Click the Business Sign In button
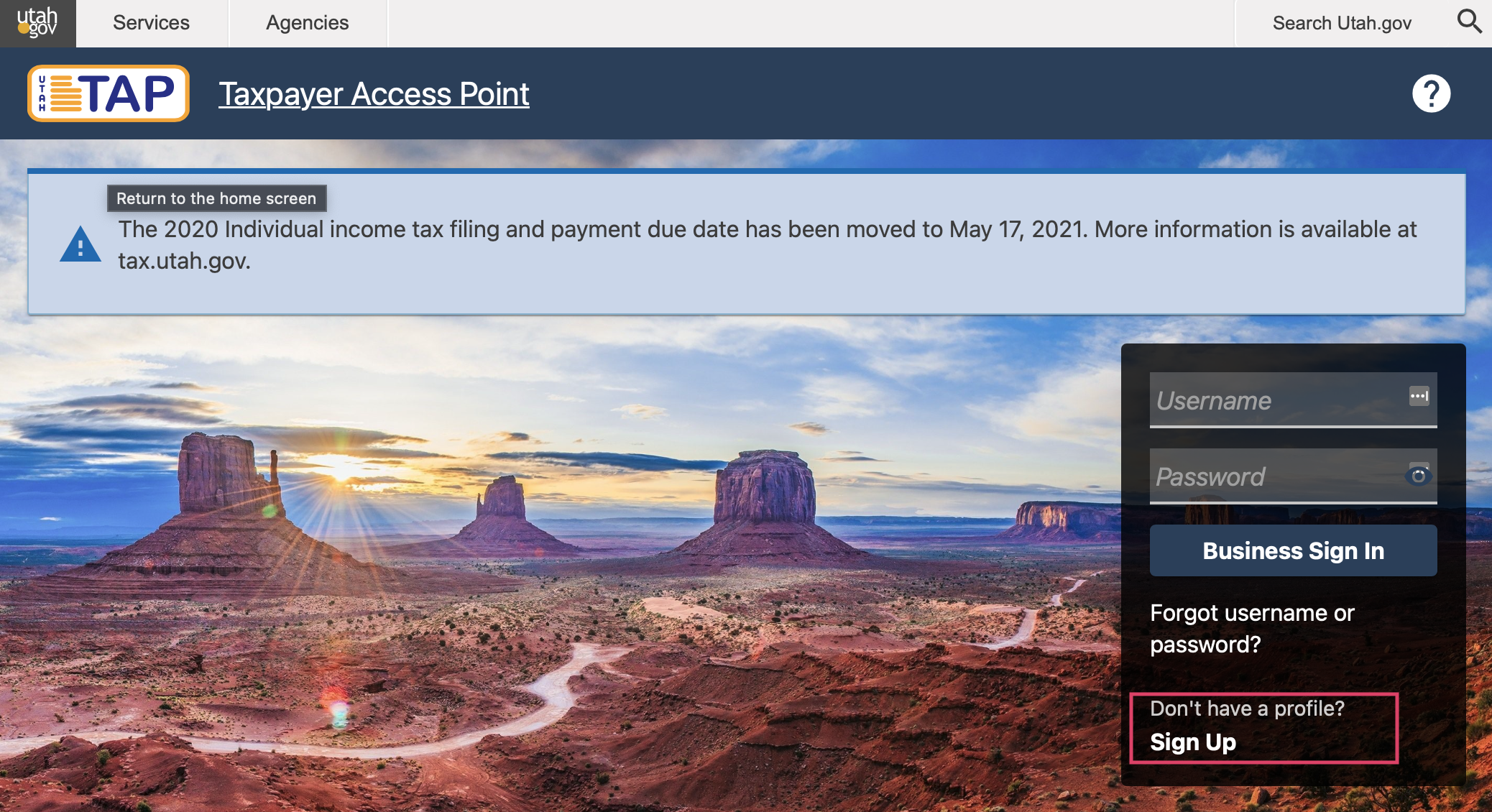 (x=1290, y=550)
